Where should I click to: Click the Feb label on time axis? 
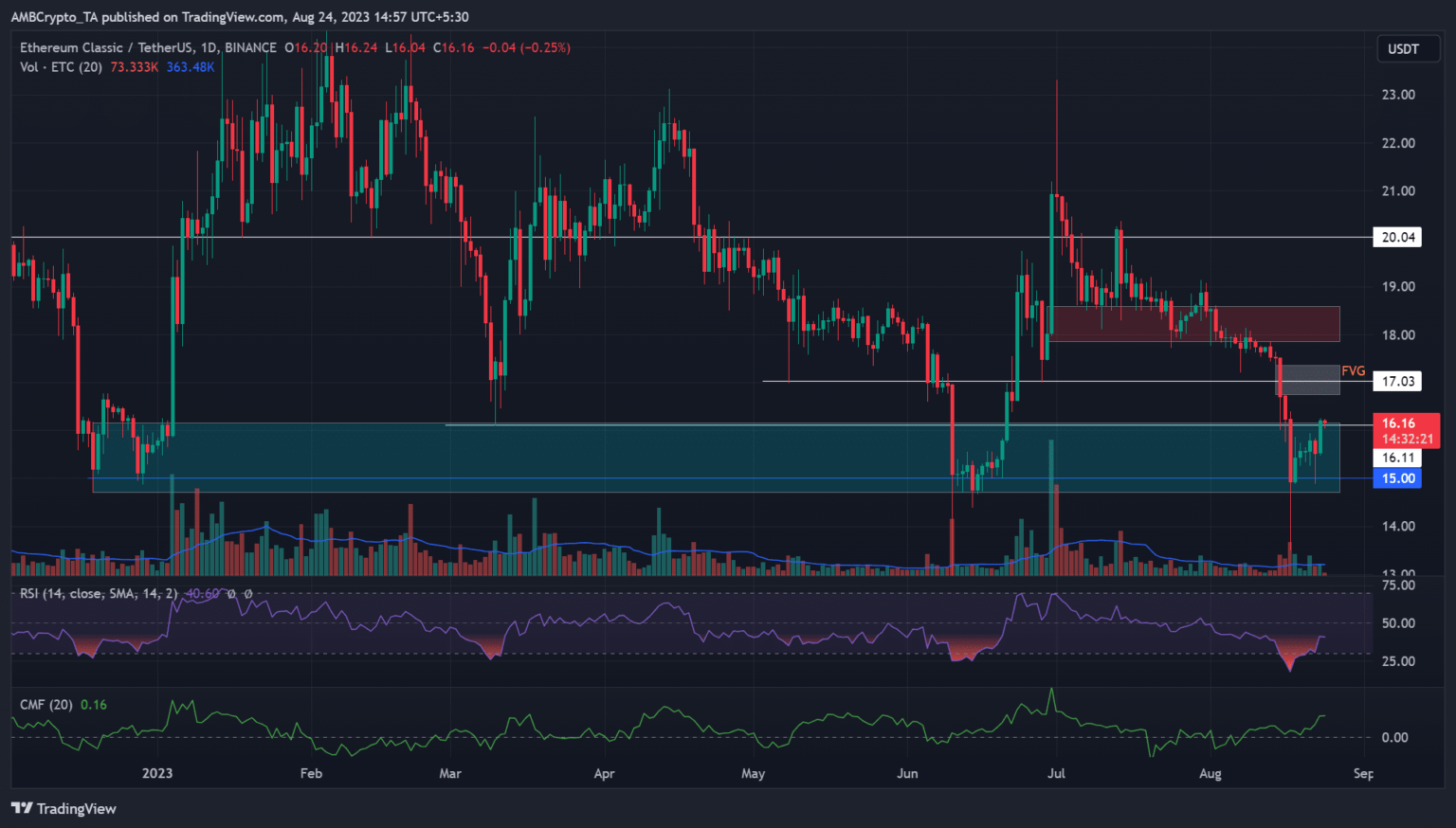click(311, 774)
